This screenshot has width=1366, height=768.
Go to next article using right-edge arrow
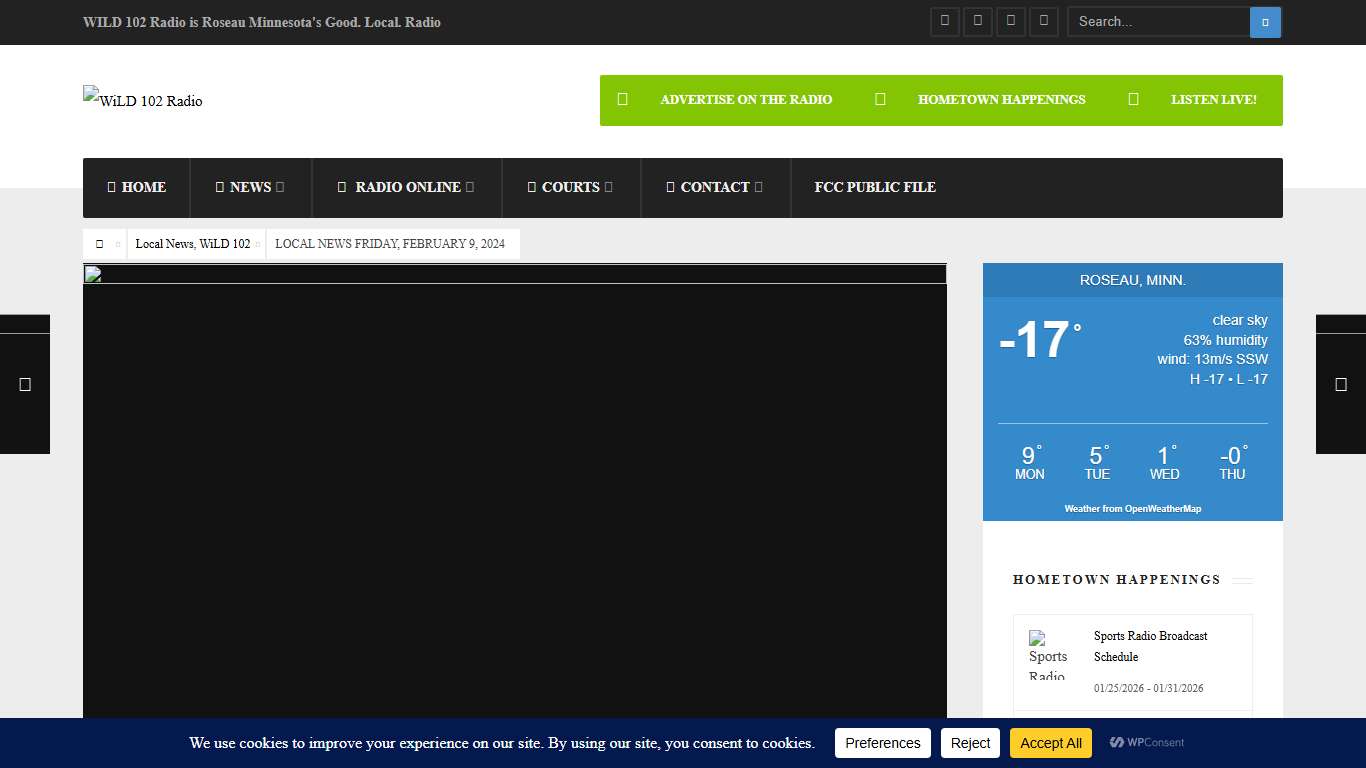pos(1341,384)
